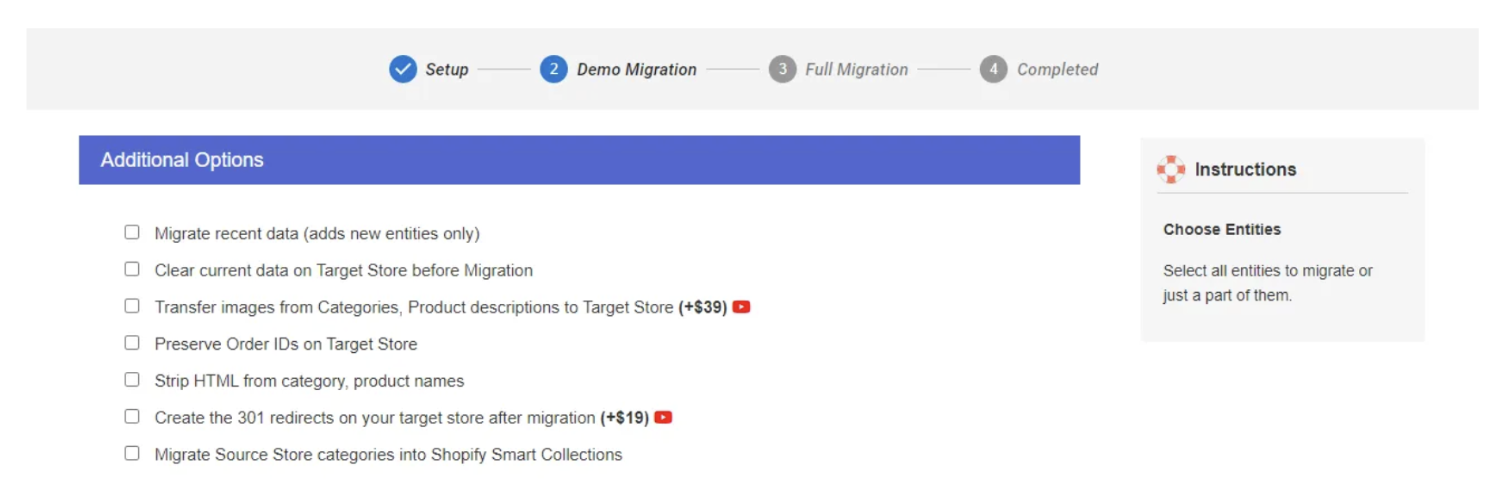Click the Demo Migration step 2 circle

554,69
